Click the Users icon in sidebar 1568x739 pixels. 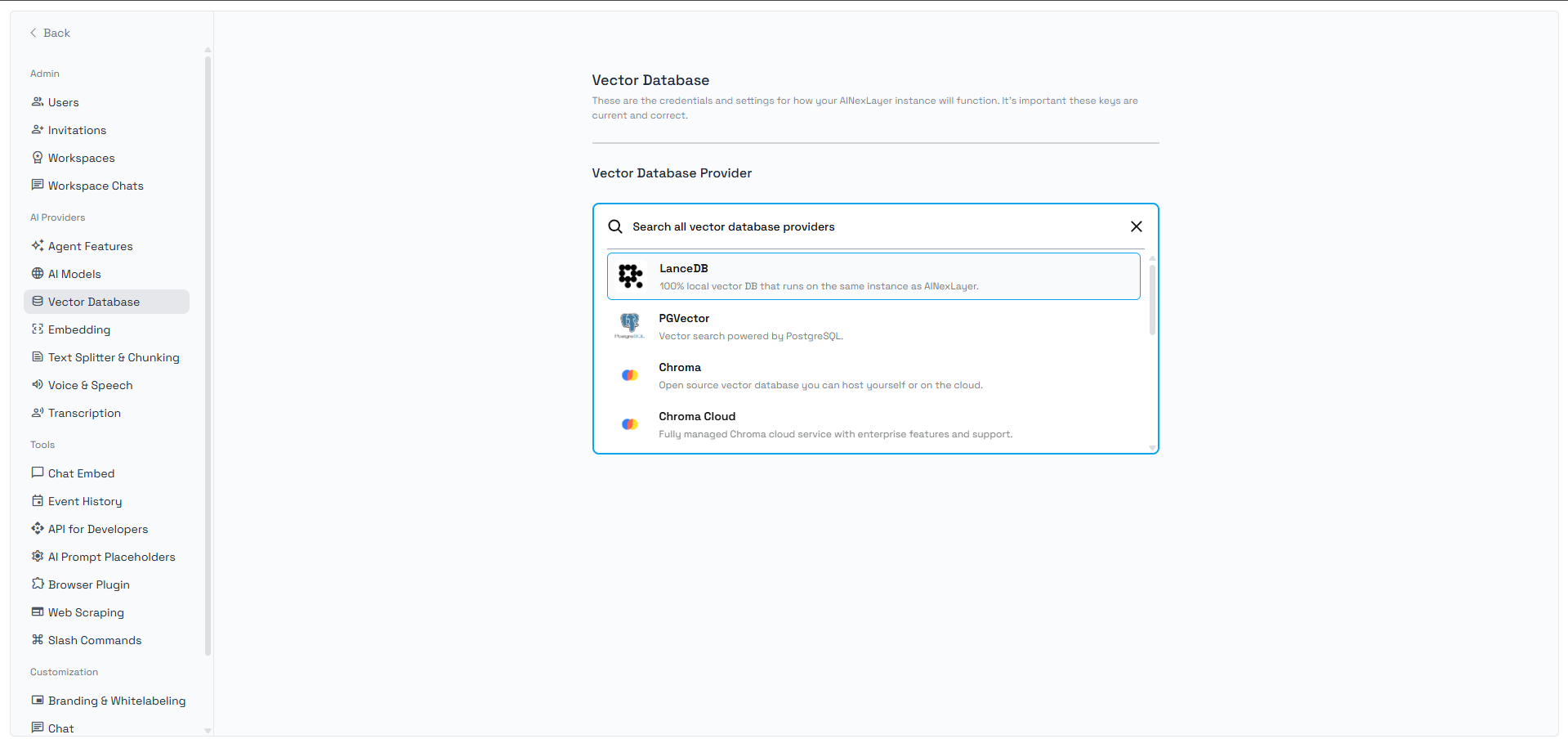[38, 102]
